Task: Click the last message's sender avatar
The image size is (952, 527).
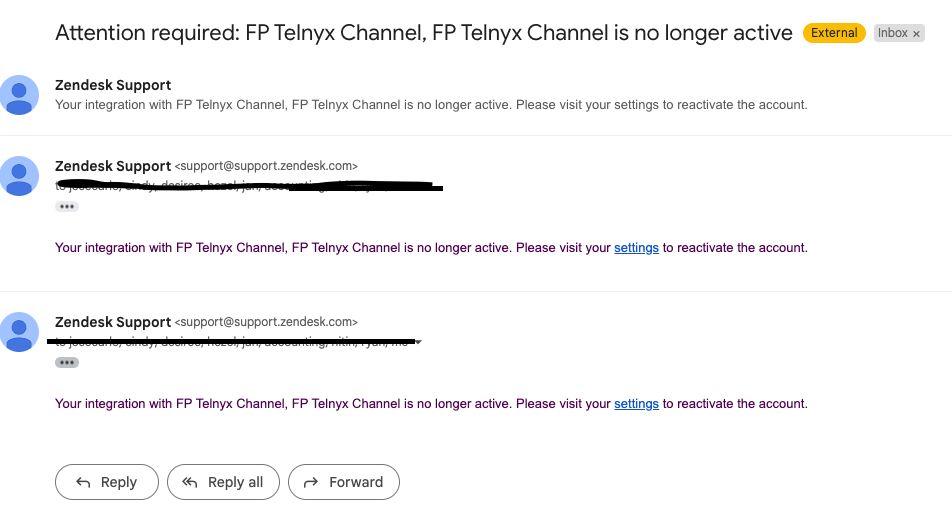Action: pos(19,331)
